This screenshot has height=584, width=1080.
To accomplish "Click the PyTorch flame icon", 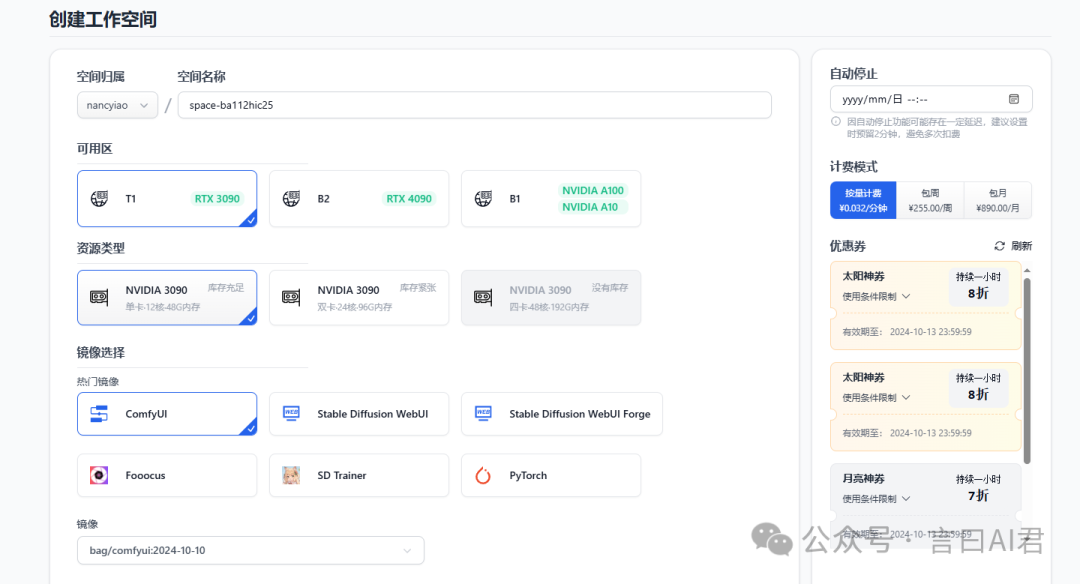I will pos(484,475).
